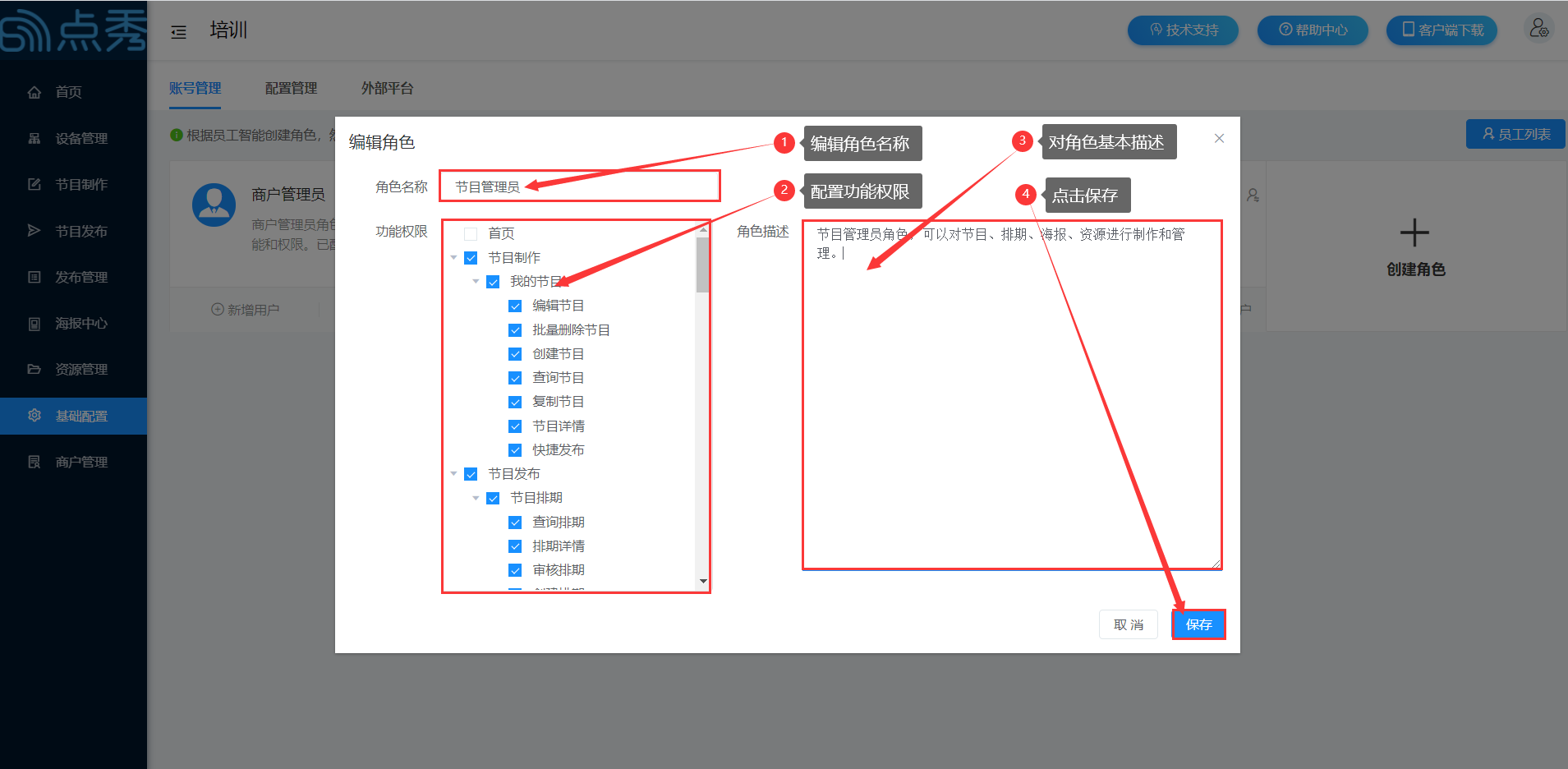Uncheck the 节目详情 checkbox
1568x769 pixels.
point(515,426)
